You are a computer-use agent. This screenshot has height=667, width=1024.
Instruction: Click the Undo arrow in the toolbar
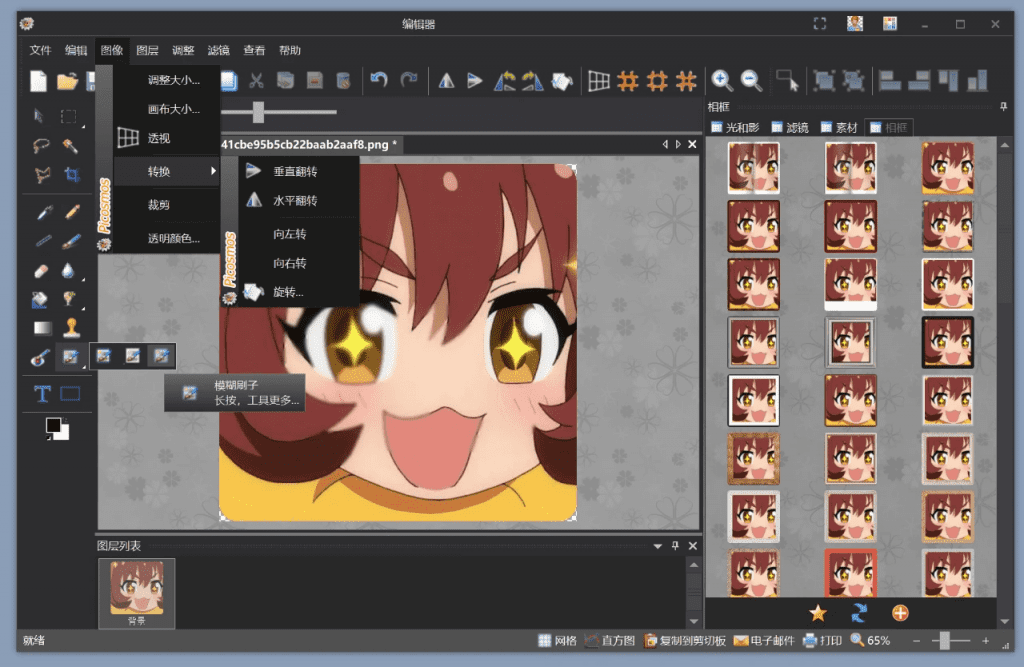point(379,81)
